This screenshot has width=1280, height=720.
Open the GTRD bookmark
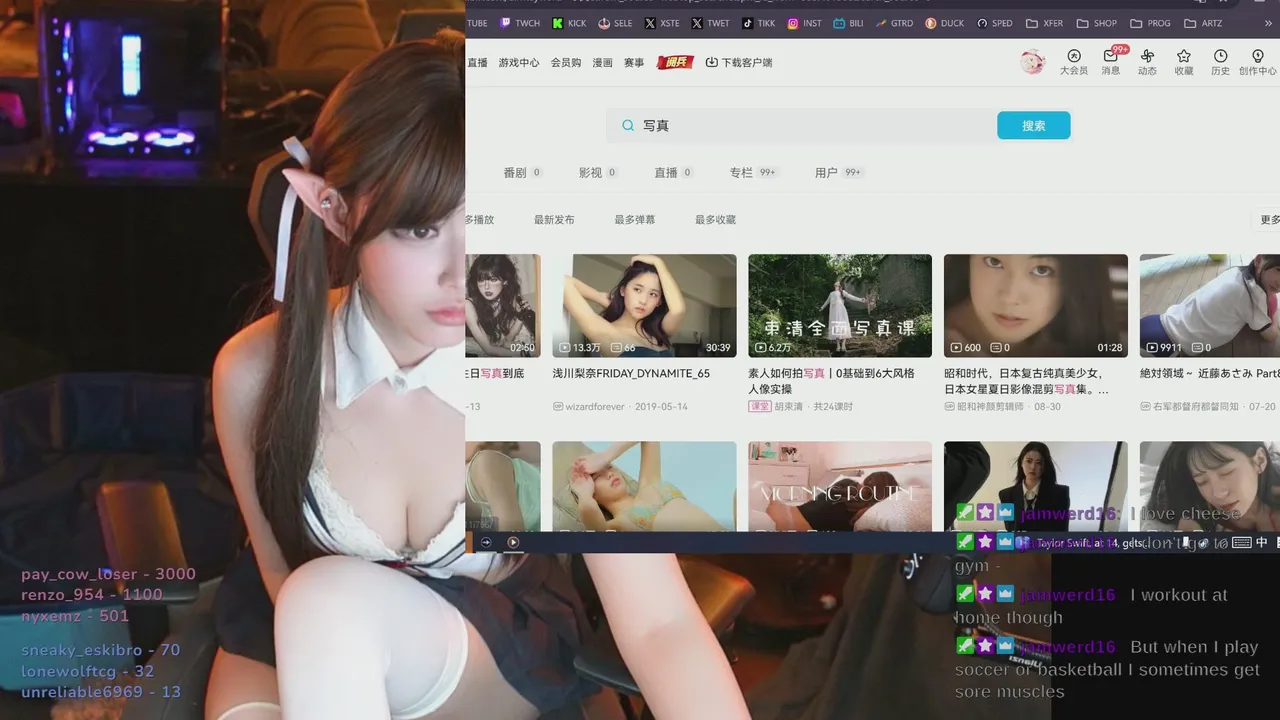(893, 23)
